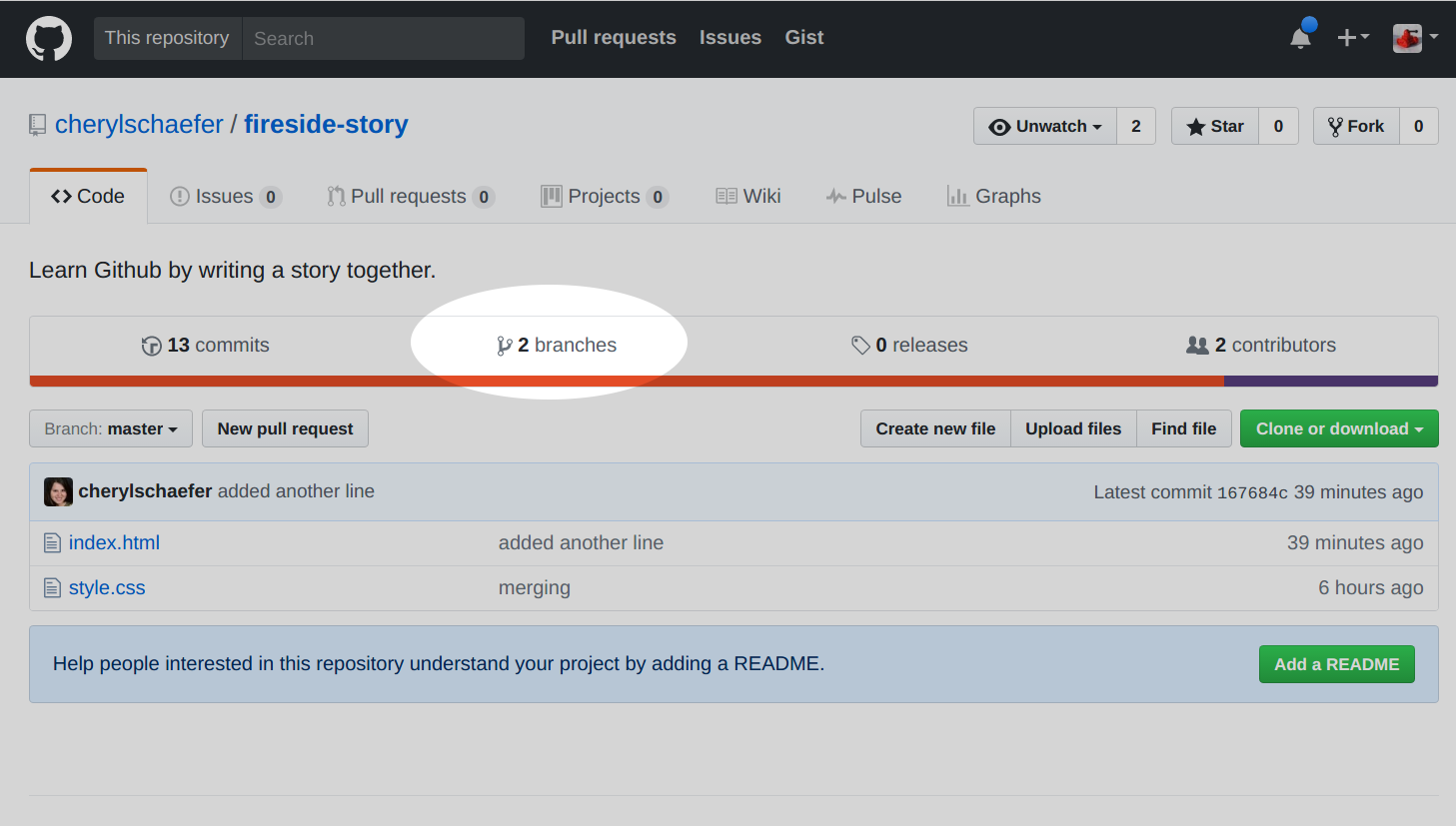1456x826 pixels.
Task: Click the releases tag icon
Action: pyautogui.click(x=860, y=346)
